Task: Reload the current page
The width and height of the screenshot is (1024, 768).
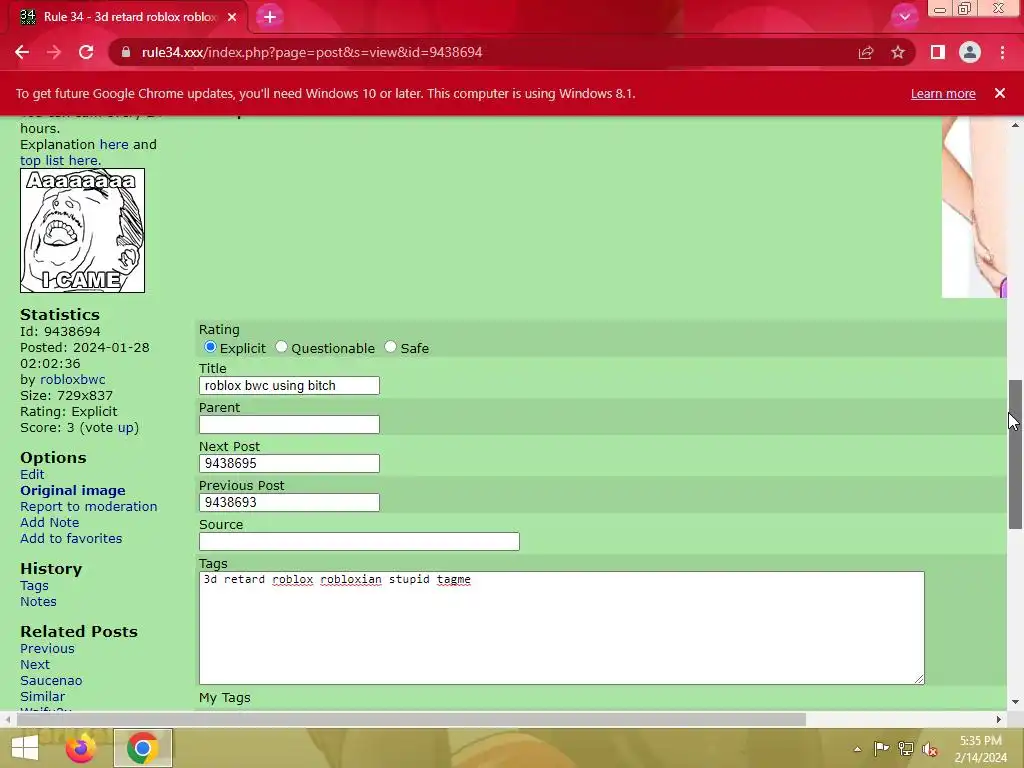Action: [x=86, y=52]
